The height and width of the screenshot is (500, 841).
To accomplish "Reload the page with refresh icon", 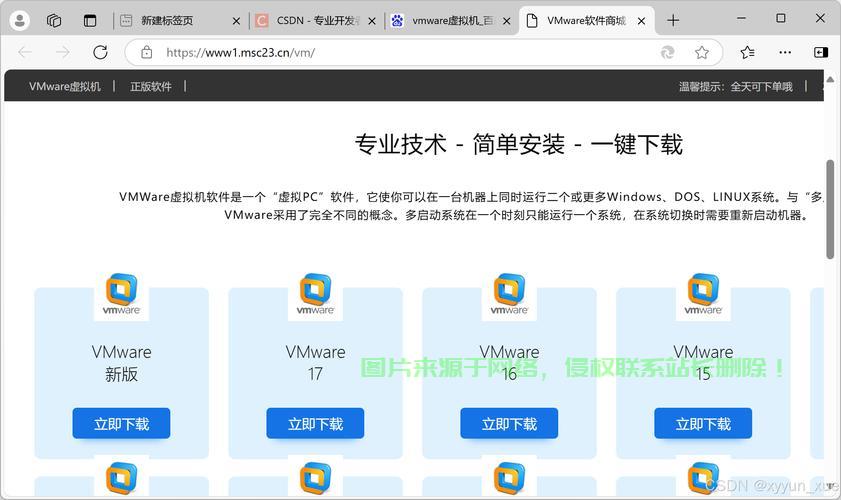I will (x=100, y=52).
